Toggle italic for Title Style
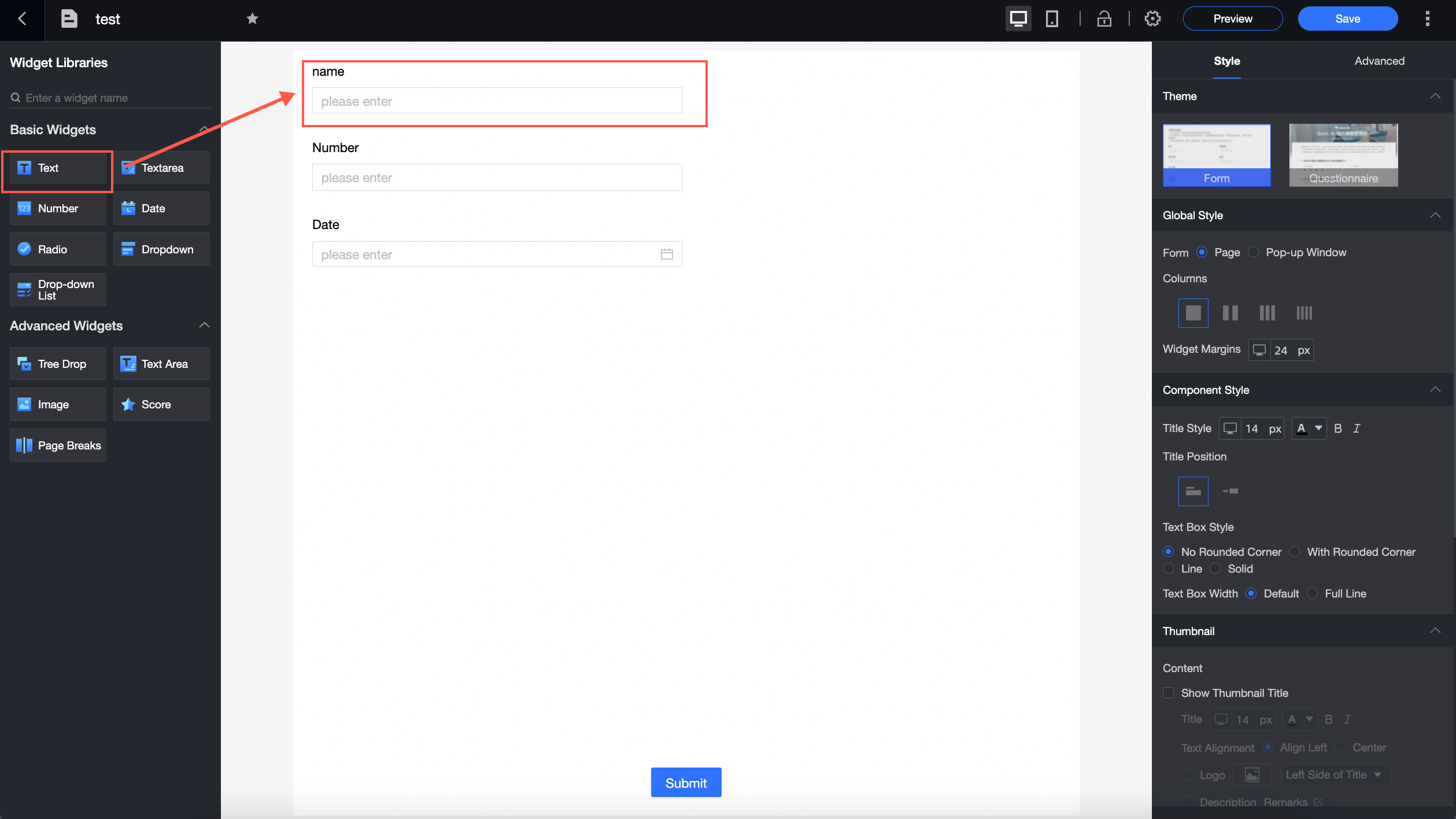 click(x=1357, y=429)
